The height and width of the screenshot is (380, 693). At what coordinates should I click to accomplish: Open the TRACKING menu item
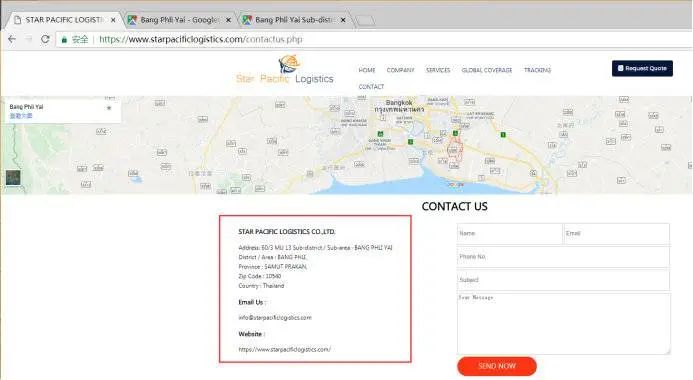point(537,70)
